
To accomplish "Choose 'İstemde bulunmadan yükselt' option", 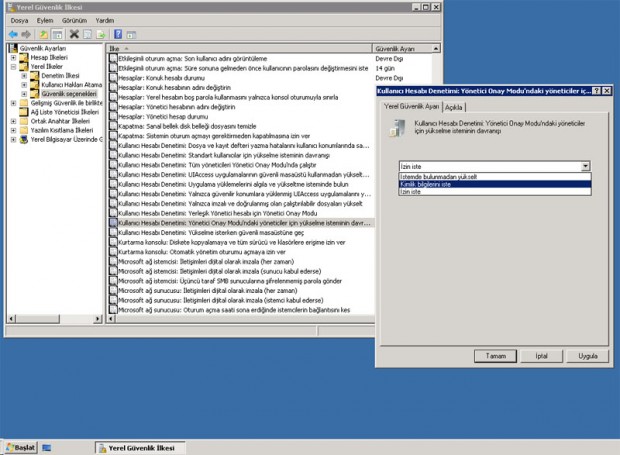I will click(438, 176).
